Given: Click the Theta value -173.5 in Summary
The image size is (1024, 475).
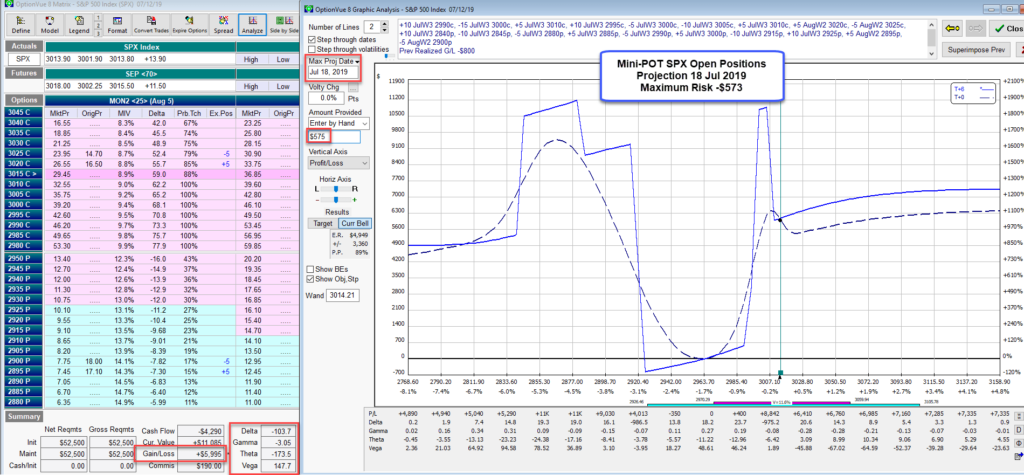Looking at the screenshot, I should 278,453.
